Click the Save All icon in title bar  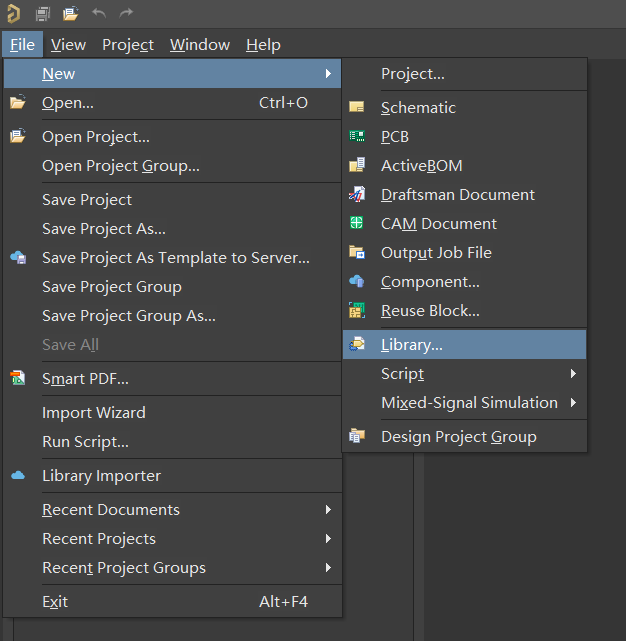43,13
